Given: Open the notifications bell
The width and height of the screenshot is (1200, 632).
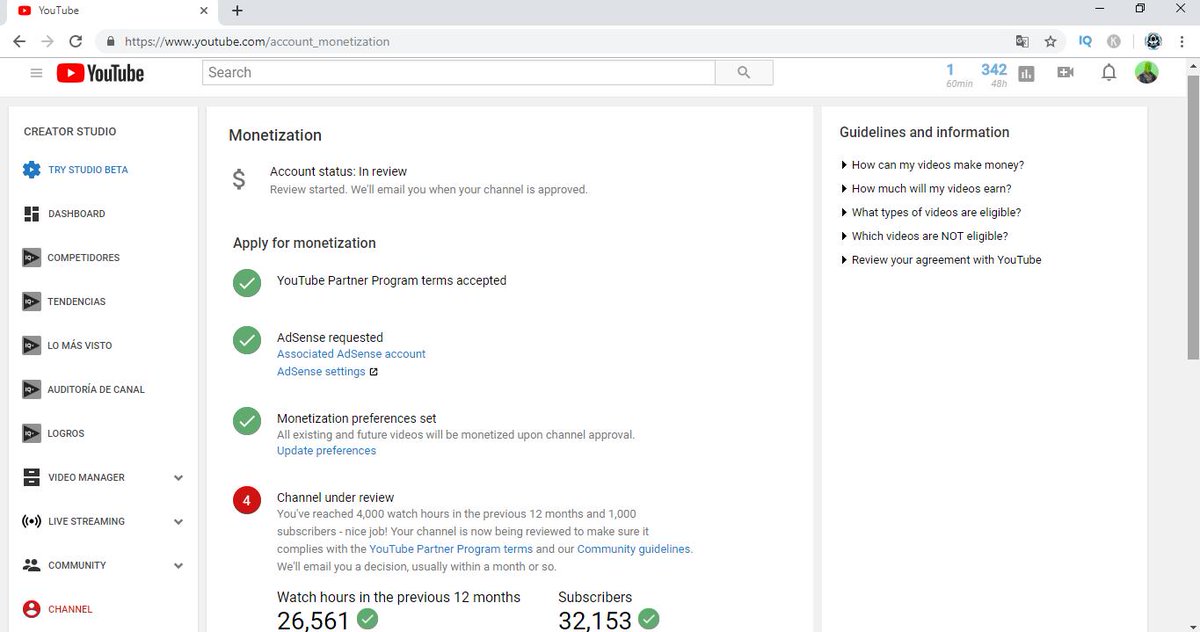Looking at the screenshot, I should click(x=1108, y=73).
